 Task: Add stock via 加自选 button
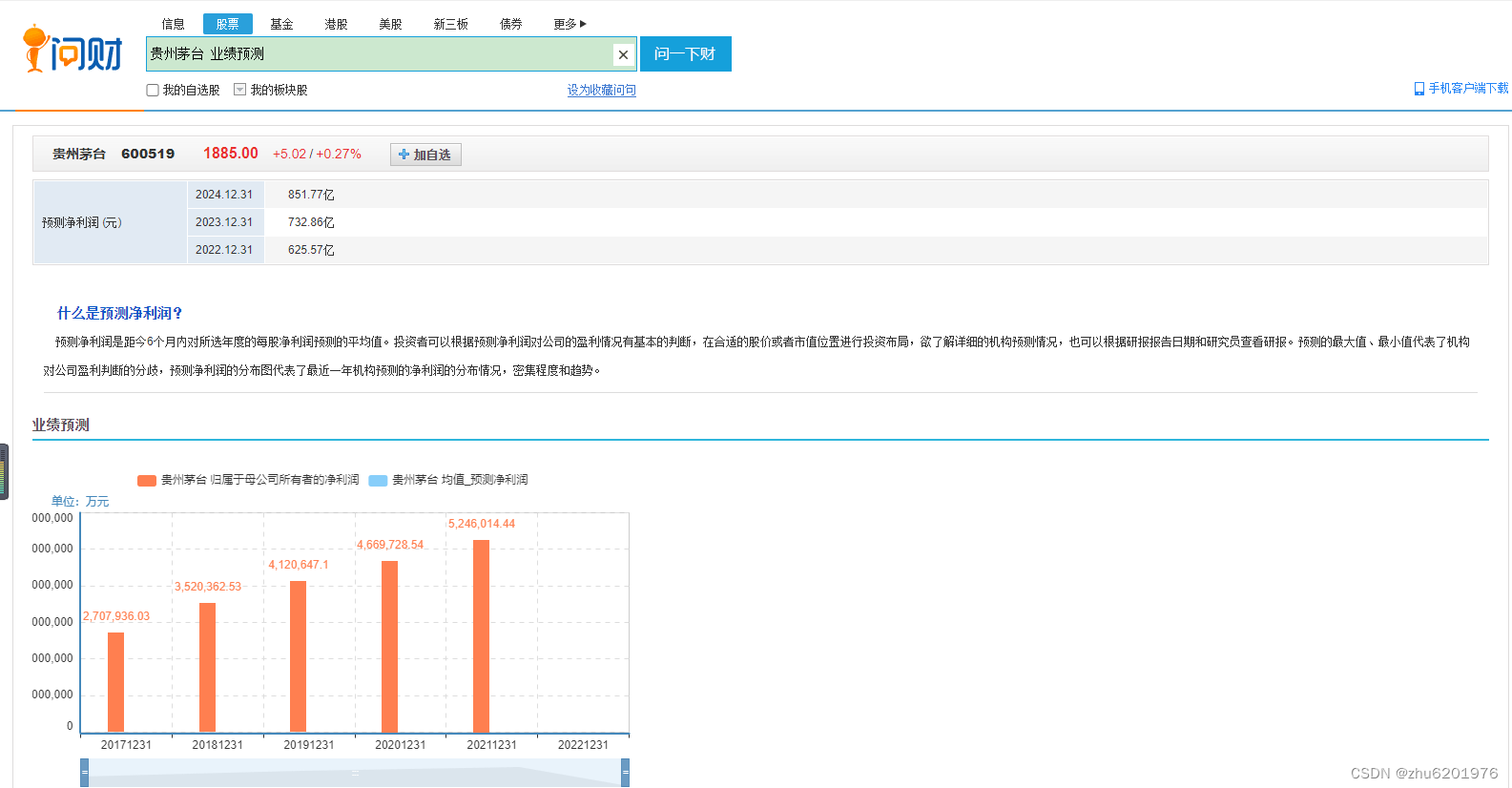click(425, 155)
